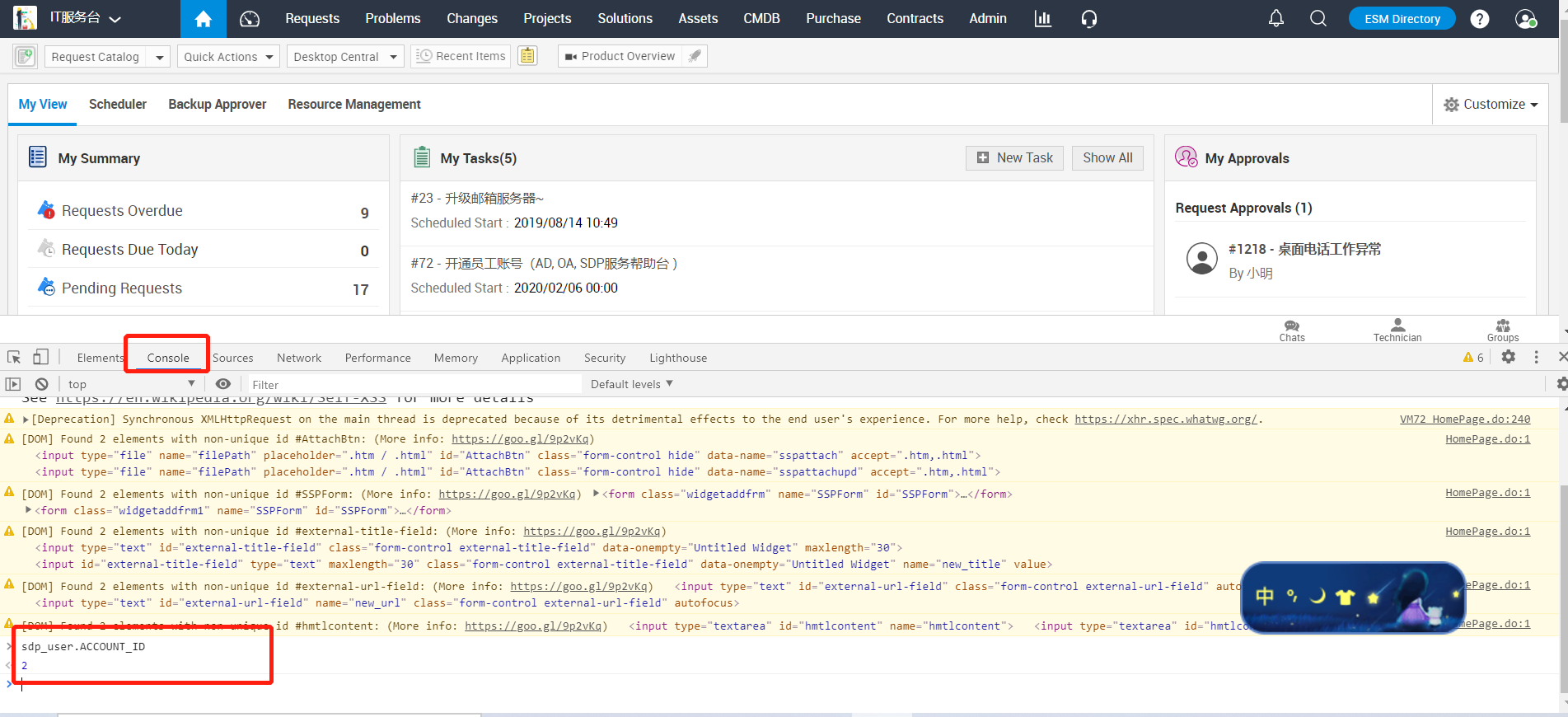Open the Problems menu
1568x717 pixels.
click(x=393, y=18)
